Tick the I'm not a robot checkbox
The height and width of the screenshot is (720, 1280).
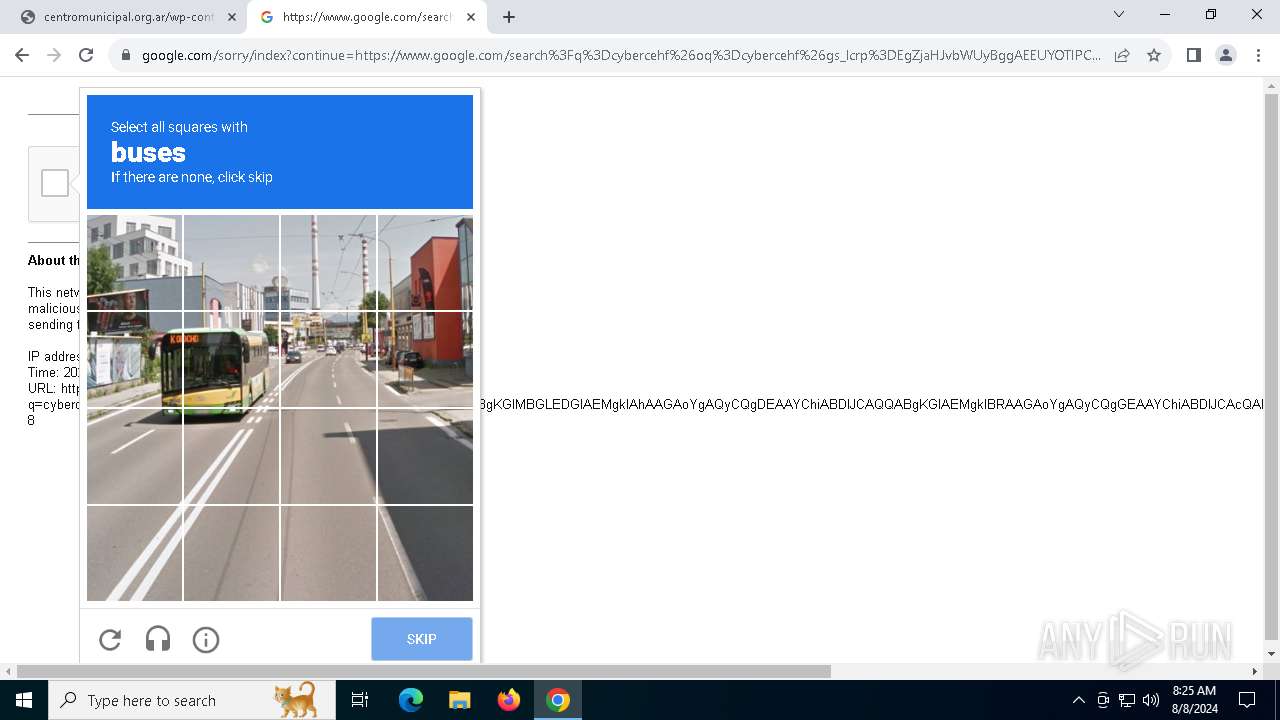point(55,183)
